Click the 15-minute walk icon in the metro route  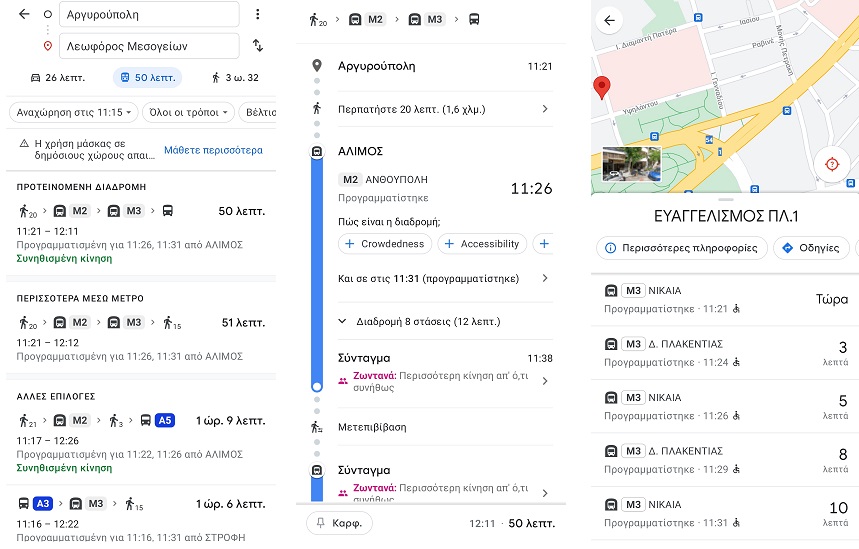pyautogui.click(x=172, y=323)
